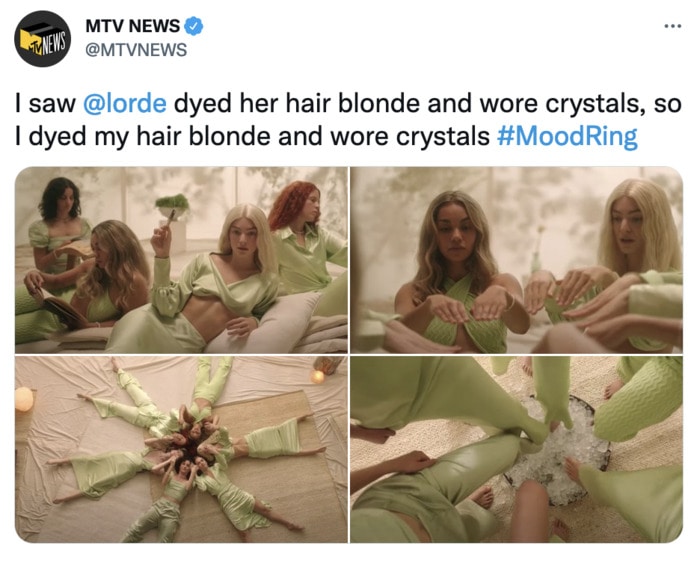Click the glowing salt lamp in overhead photo
Viewport: 700px width, 561px height.
click(x=25, y=399)
